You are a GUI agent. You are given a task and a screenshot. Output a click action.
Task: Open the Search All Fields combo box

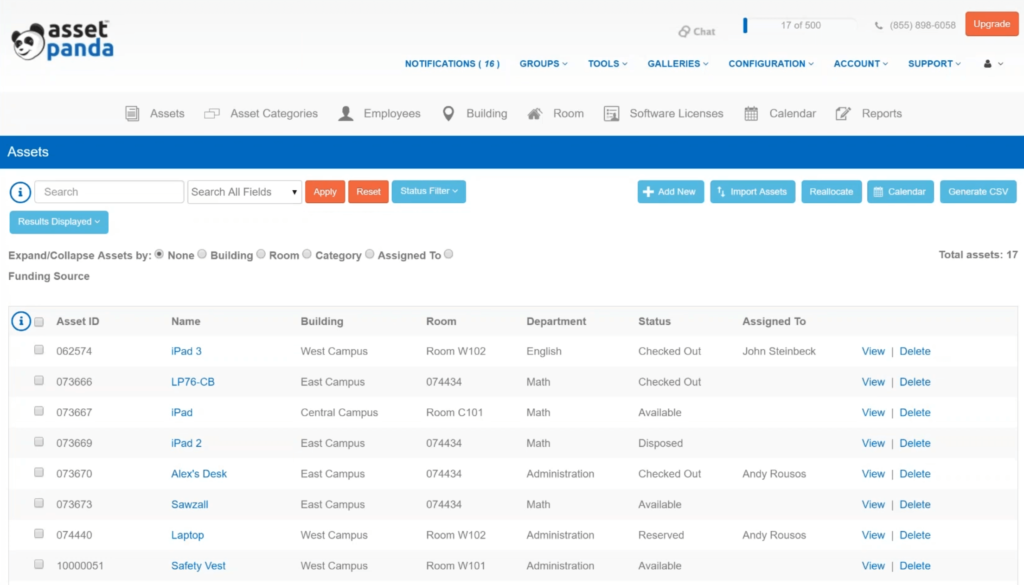click(x=245, y=192)
